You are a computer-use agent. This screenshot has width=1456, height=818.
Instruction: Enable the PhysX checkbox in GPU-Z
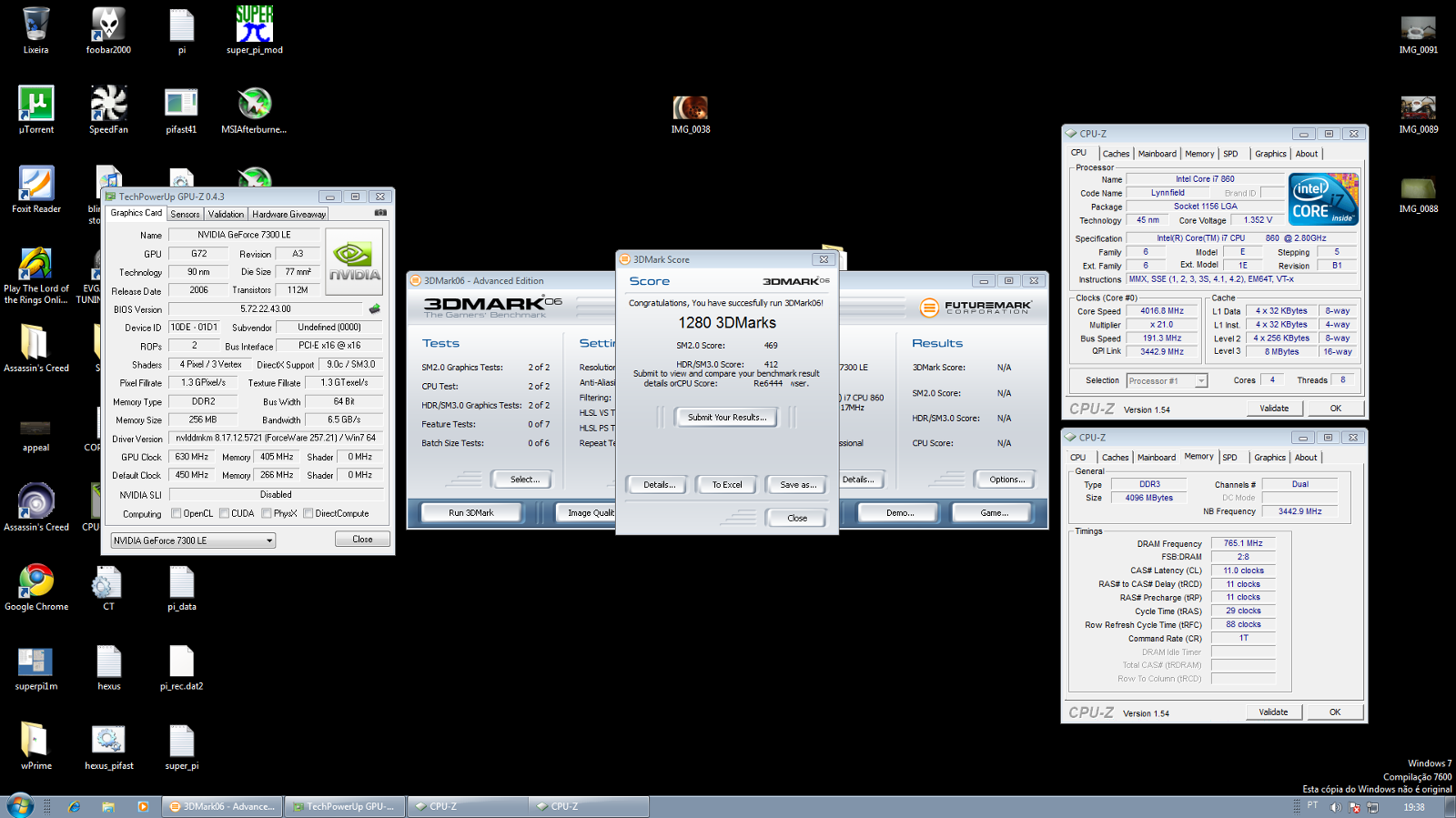point(266,513)
